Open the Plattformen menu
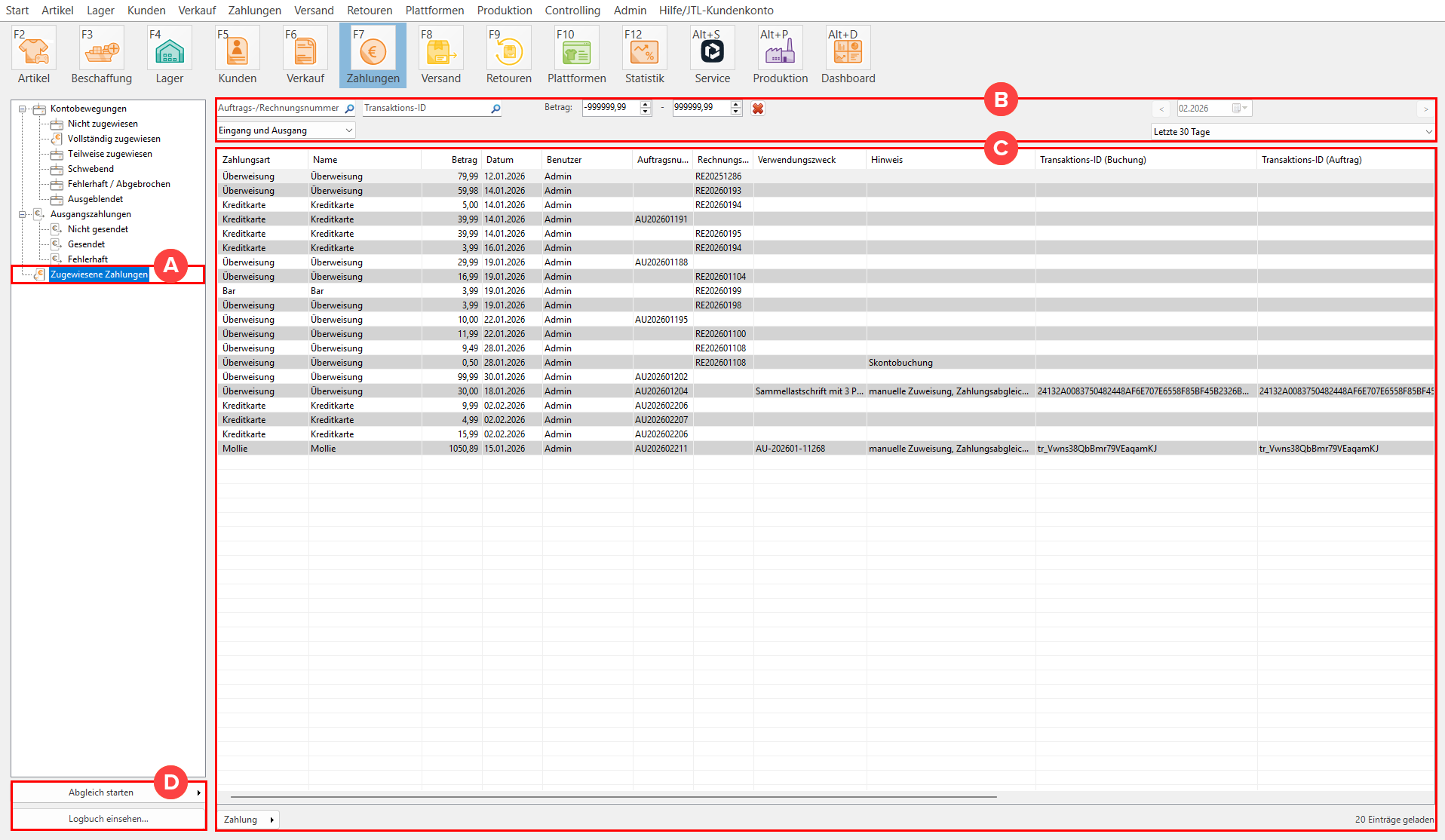Image resolution: width=1445 pixels, height=840 pixels. coord(434,11)
